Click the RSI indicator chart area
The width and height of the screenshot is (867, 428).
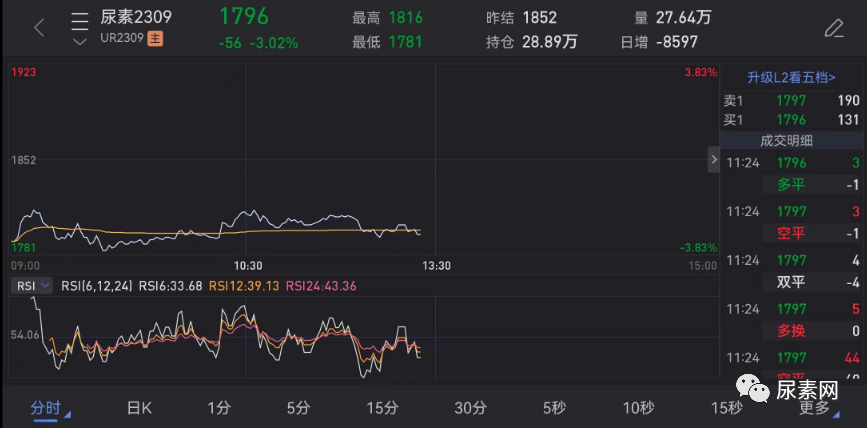363,337
